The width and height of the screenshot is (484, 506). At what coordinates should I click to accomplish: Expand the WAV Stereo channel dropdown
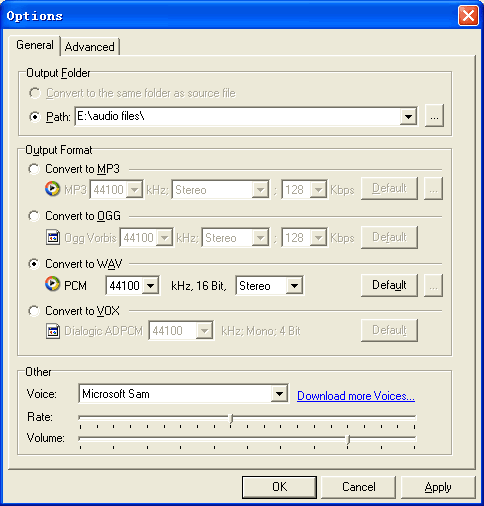[294, 286]
